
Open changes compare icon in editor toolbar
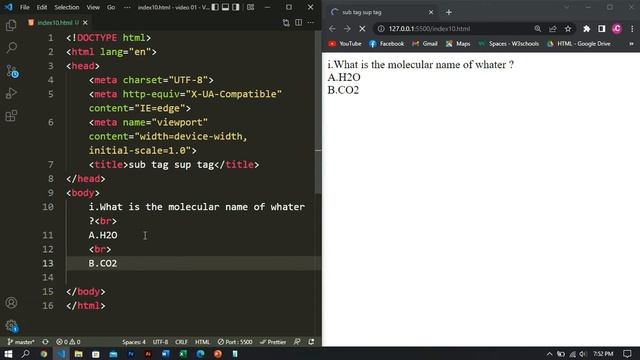[286, 23]
